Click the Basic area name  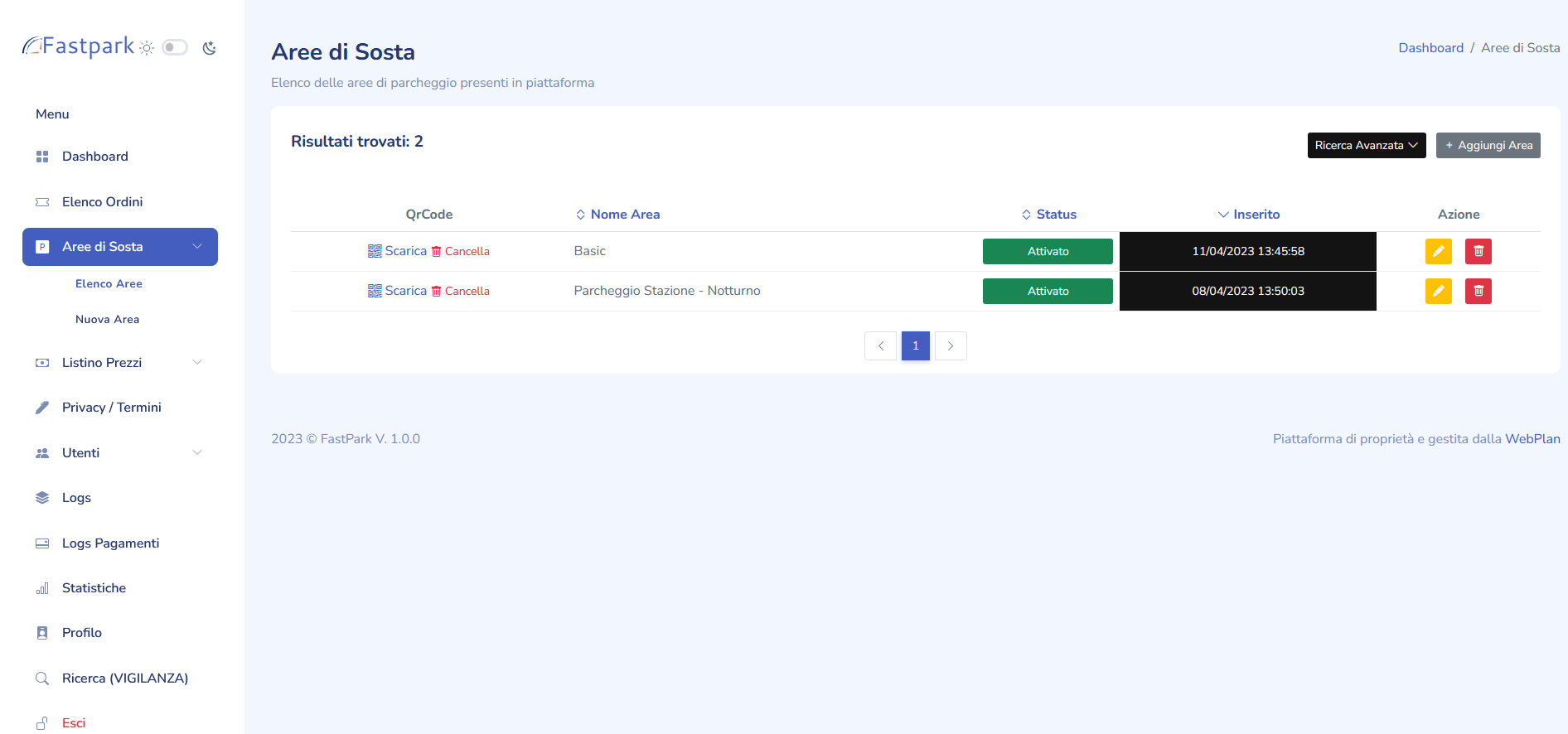(590, 251)
